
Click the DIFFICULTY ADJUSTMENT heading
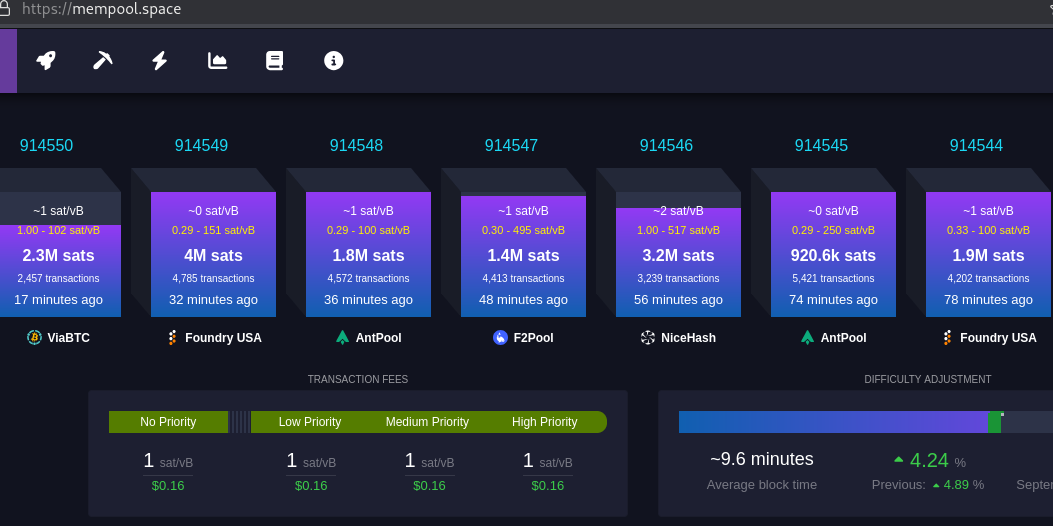tap(927, 380)
